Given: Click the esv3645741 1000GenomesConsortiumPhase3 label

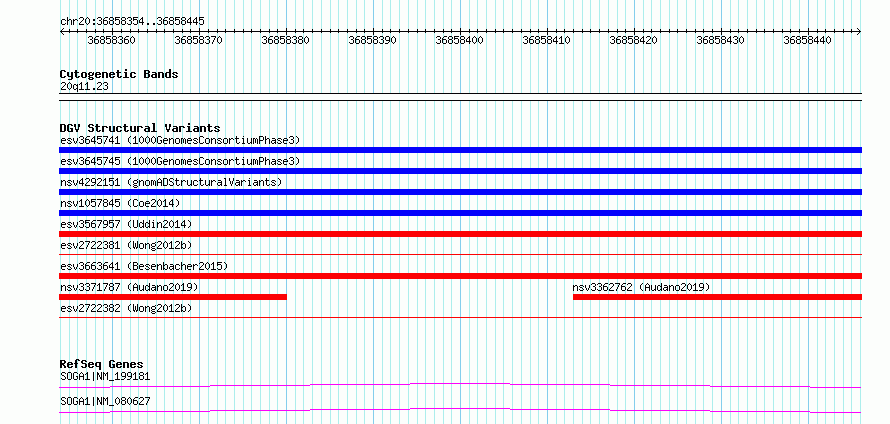Looking at the screenshot, I should (x=180, y=140).
